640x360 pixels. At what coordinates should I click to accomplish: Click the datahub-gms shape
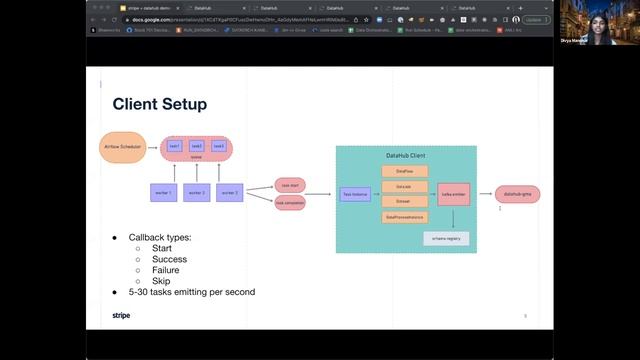[518, 194]
